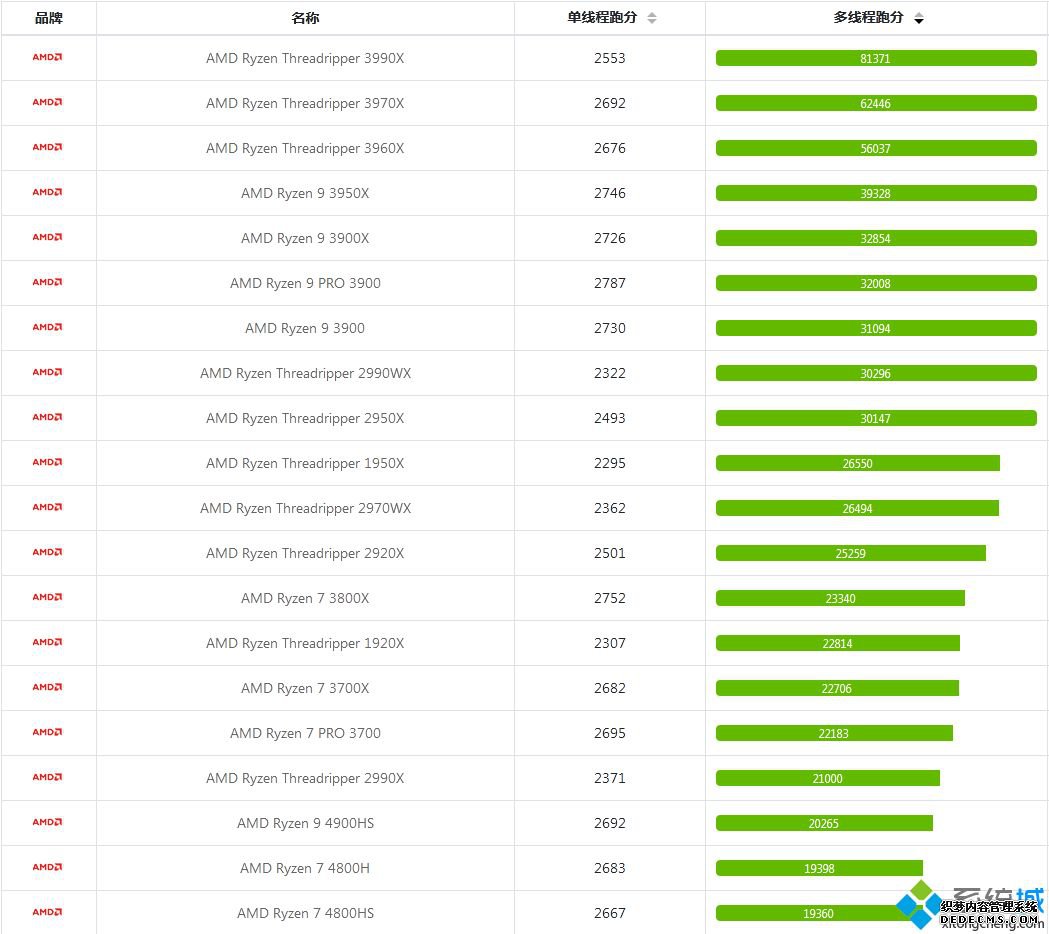Sort by multi-thread score using arrow icon
Screen dimensions: 1049x934
[919, 18]
